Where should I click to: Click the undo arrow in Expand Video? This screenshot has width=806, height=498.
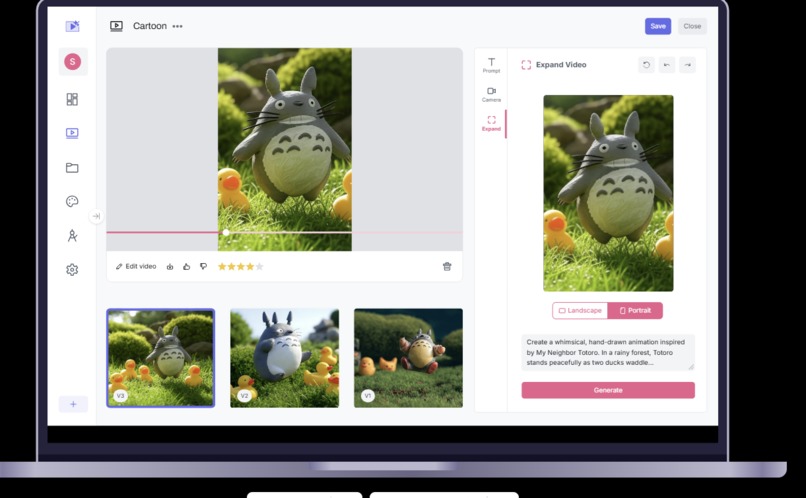[x=667, y=65]
